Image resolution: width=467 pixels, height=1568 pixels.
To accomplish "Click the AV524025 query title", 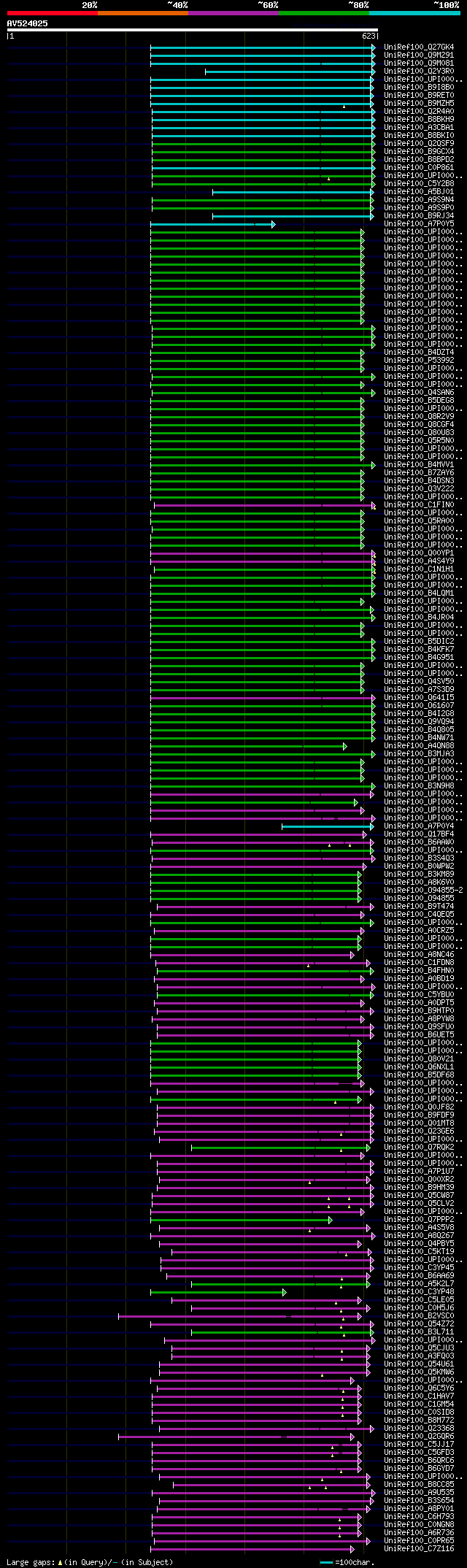I will coord(28,23).
